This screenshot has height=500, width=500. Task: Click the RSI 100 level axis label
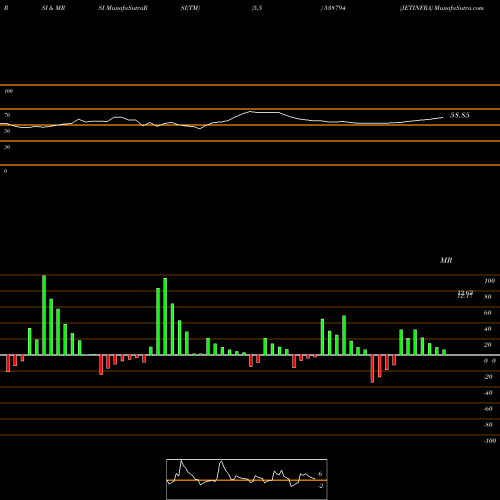pos(8,91)
